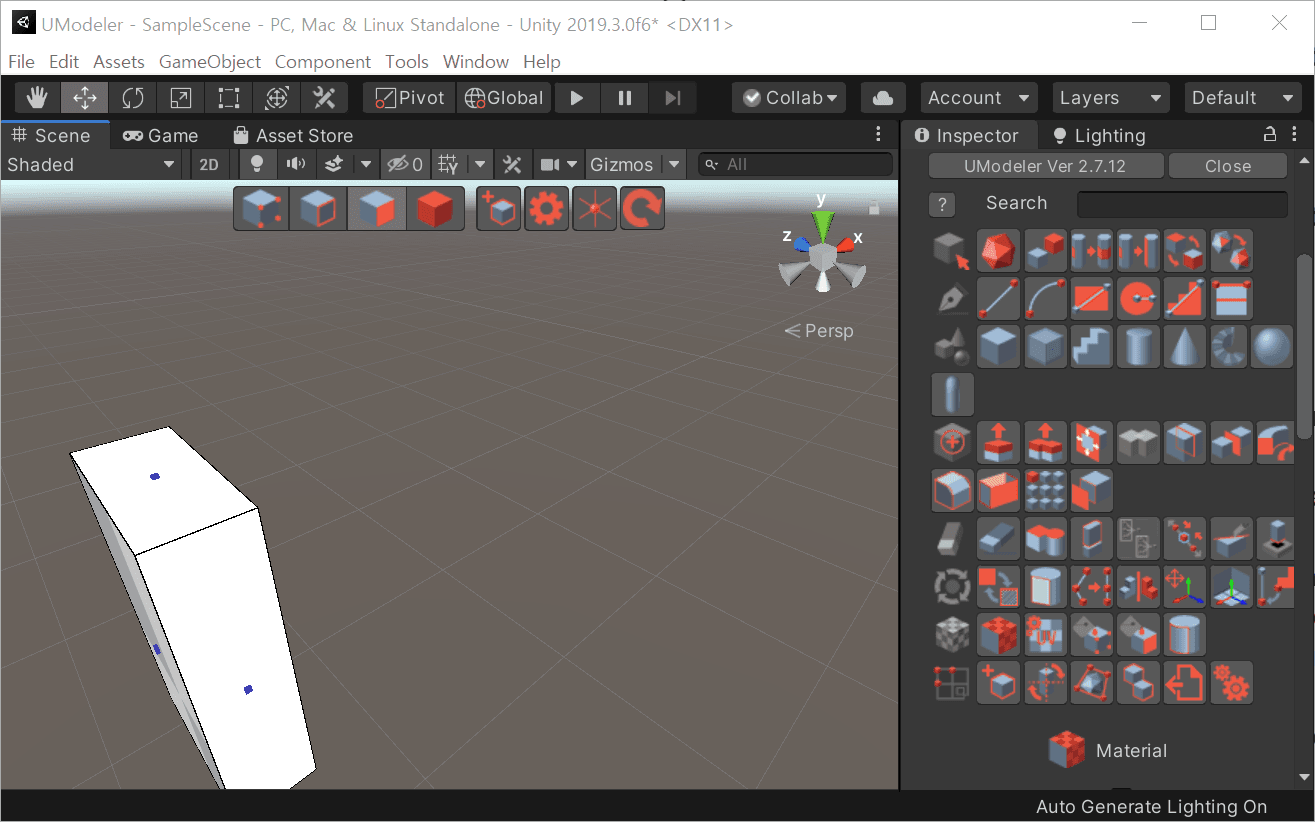
Task: Expand the scene effects dropdown arrow
Action: coord(366,165)
